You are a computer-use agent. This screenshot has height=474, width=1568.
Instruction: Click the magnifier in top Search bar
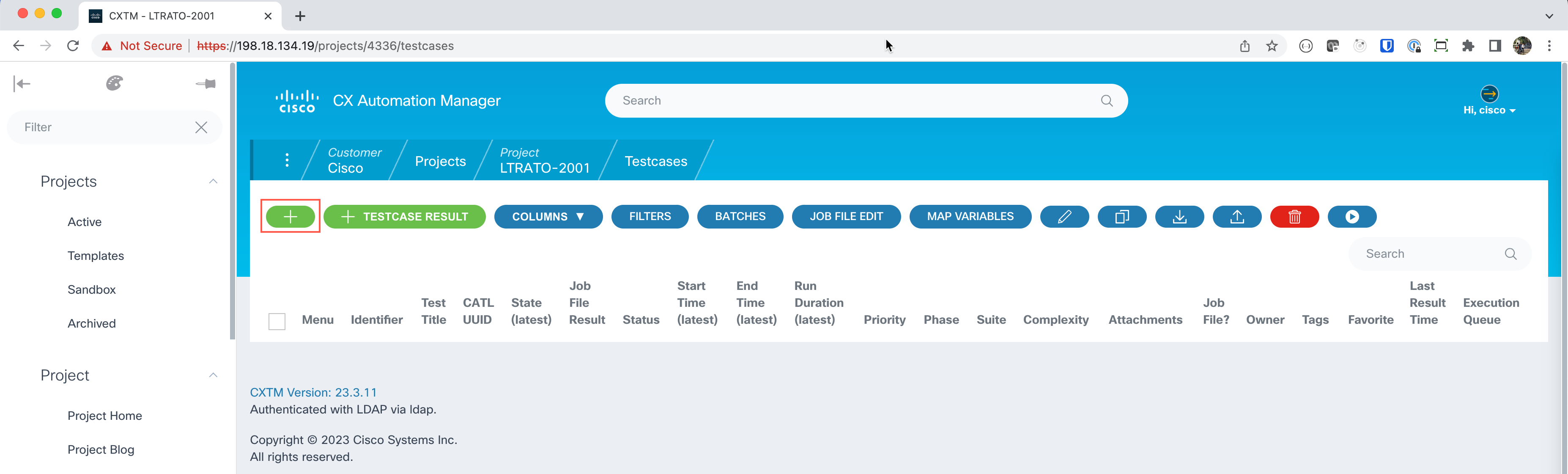point(1107,101)
